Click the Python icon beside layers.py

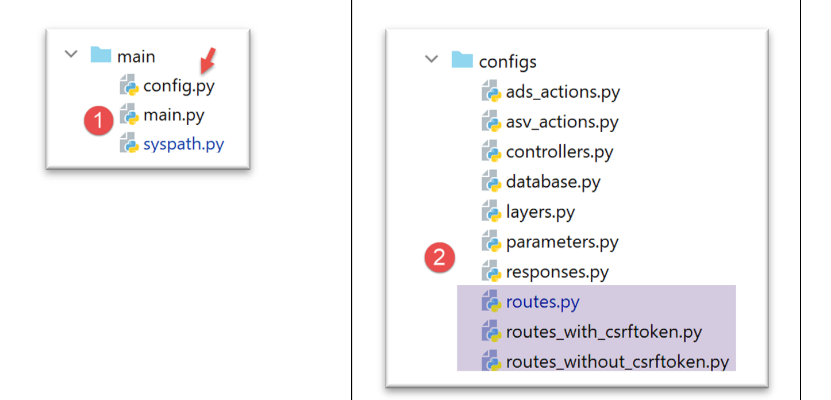491,212
